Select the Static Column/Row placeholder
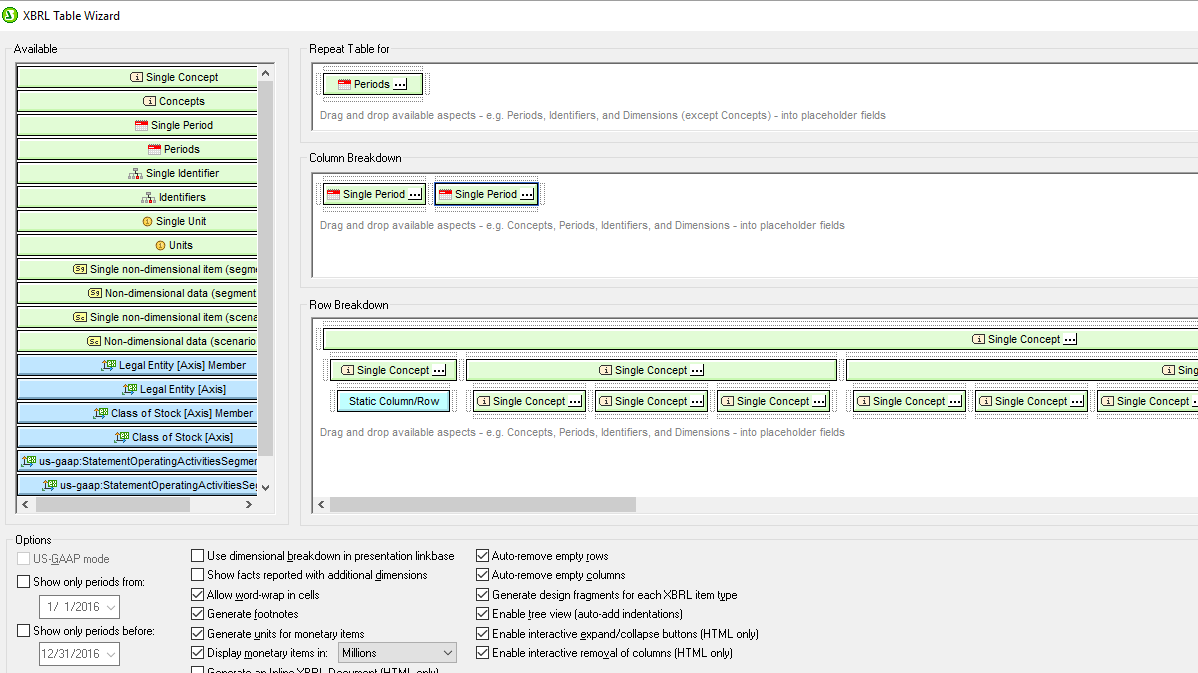 click(x=394, y=401)
